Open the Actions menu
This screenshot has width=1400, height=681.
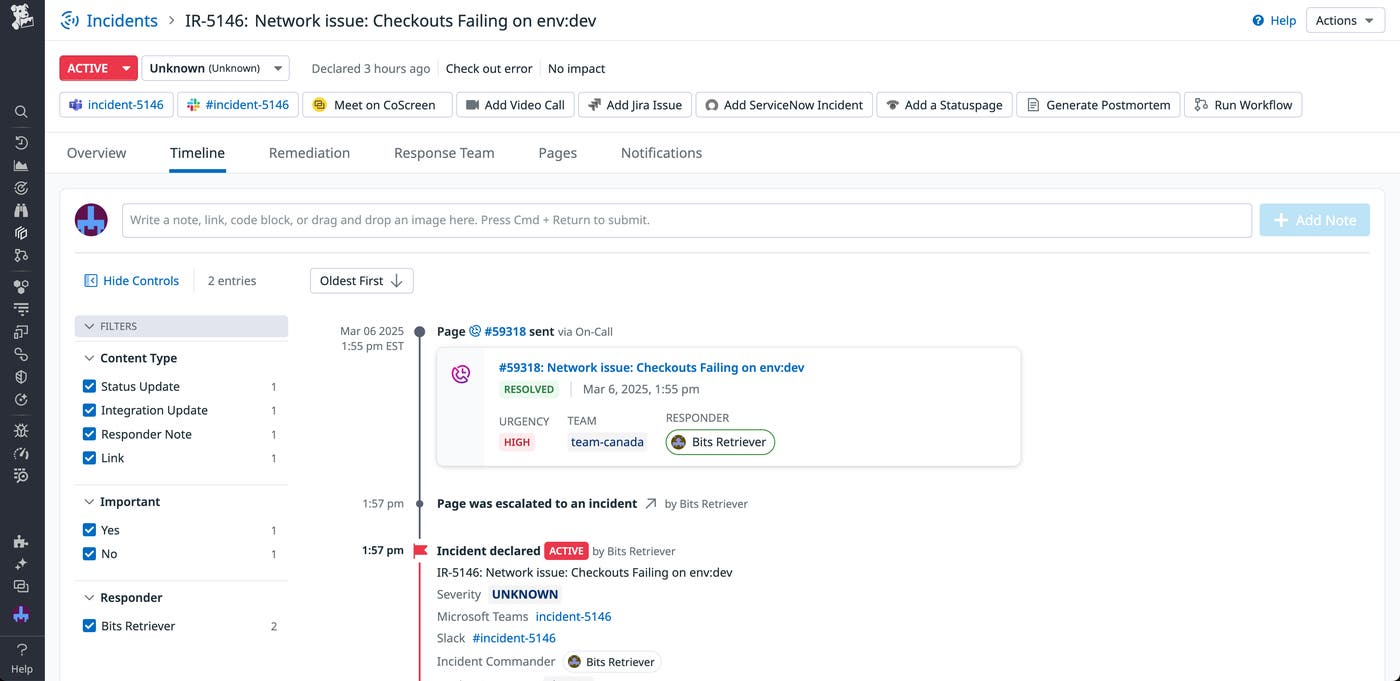[x=1344, y=19]
